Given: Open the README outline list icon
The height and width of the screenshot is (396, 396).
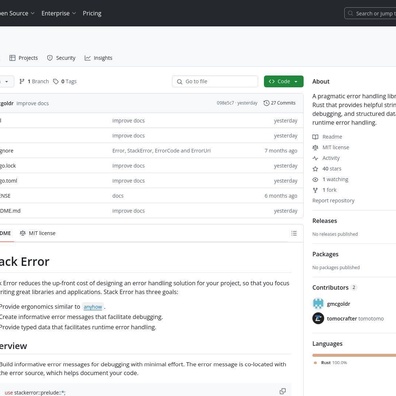Looking at the screenshot, I should (x=294, y=233).
